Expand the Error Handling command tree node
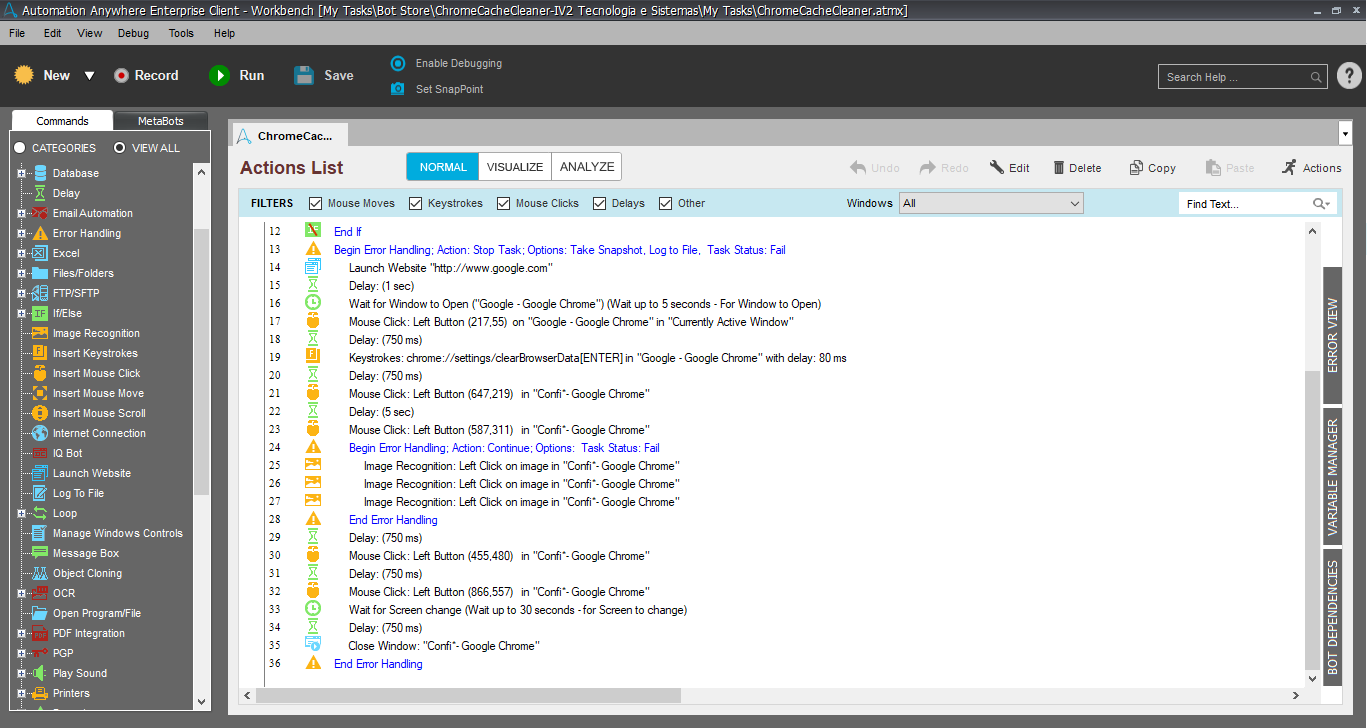 click(x=21, y=233)
